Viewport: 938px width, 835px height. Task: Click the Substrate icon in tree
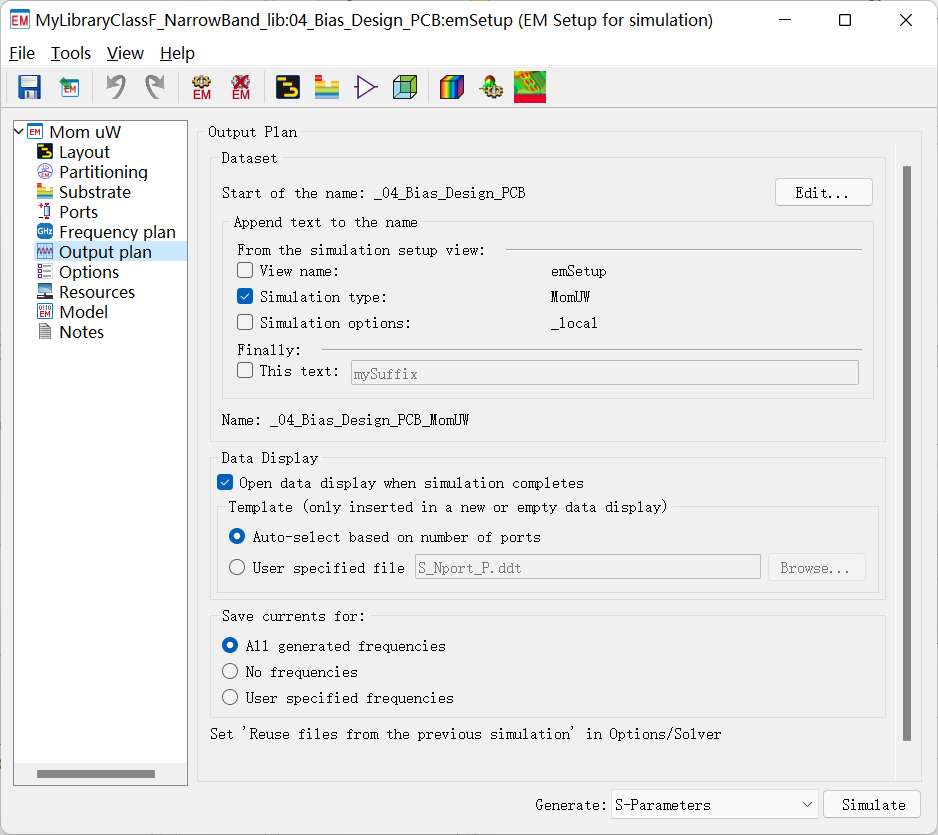coord(45,192)
